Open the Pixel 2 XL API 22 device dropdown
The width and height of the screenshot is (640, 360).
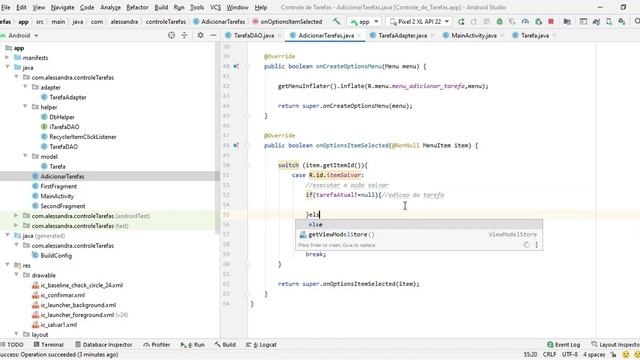pyautogui.click(x=420, y=21)
